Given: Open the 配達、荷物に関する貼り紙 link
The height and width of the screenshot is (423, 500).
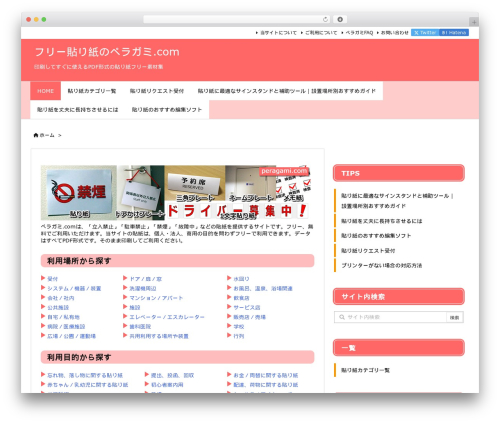Looking at the screenshot, I should (266, 385).
